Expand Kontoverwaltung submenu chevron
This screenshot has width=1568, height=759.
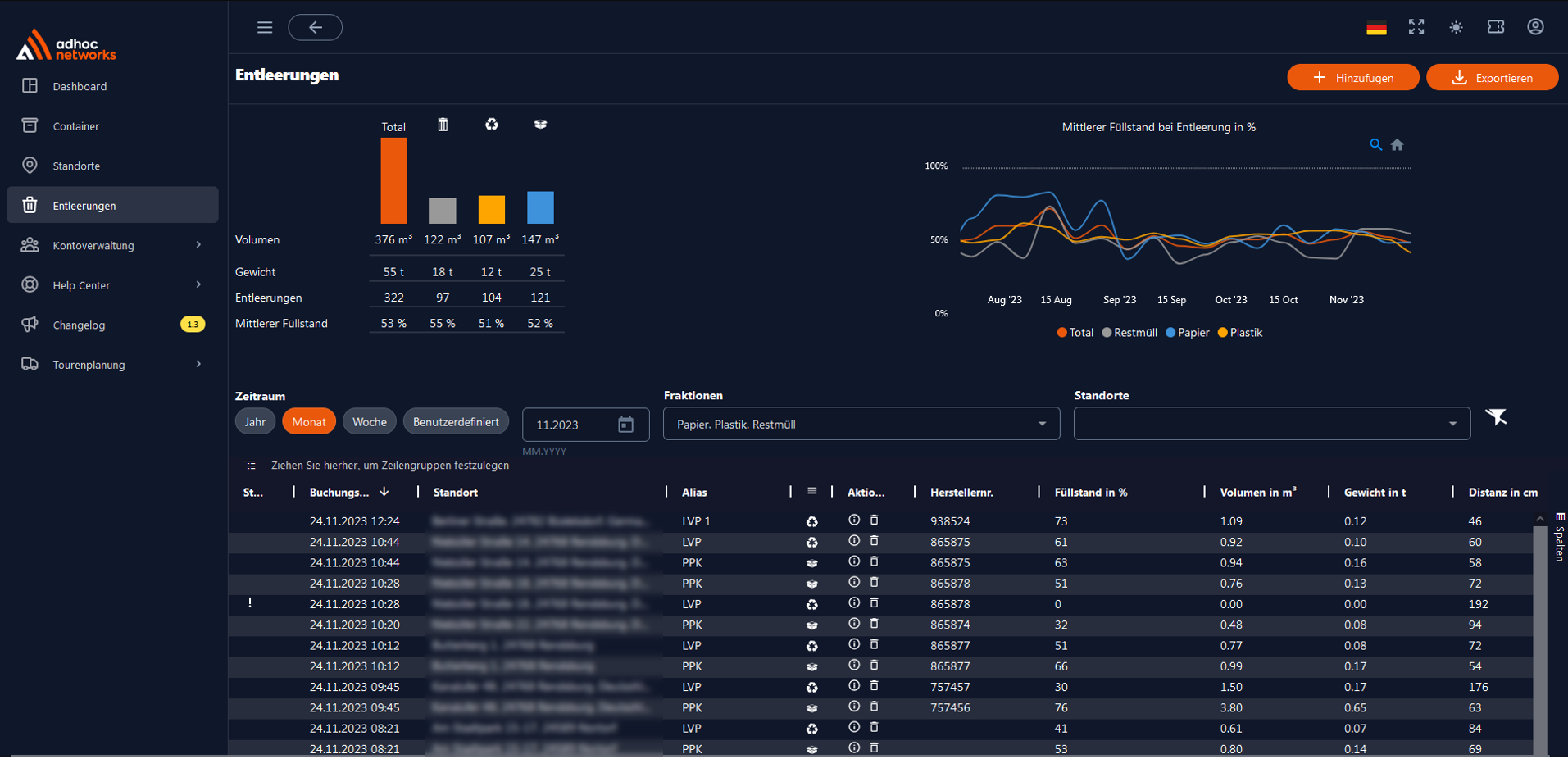(198, 245)
